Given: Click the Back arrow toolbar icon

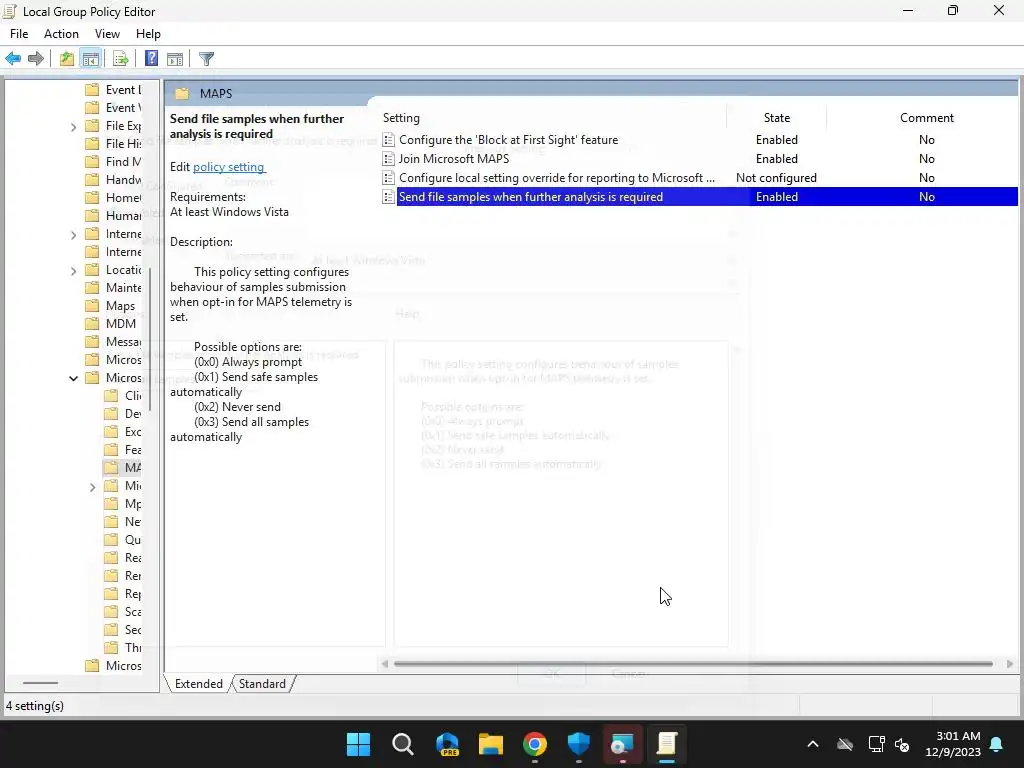Looking at the screenshot, I should point(13,59).
